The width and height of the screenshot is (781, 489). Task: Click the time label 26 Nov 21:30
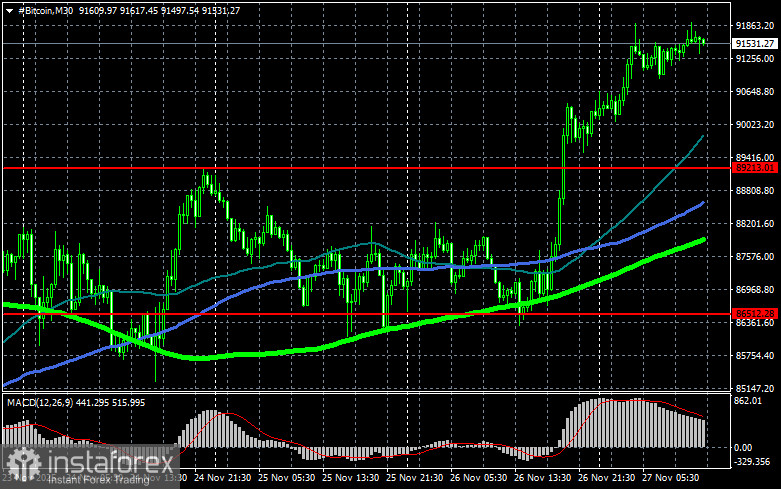(606, 478)
